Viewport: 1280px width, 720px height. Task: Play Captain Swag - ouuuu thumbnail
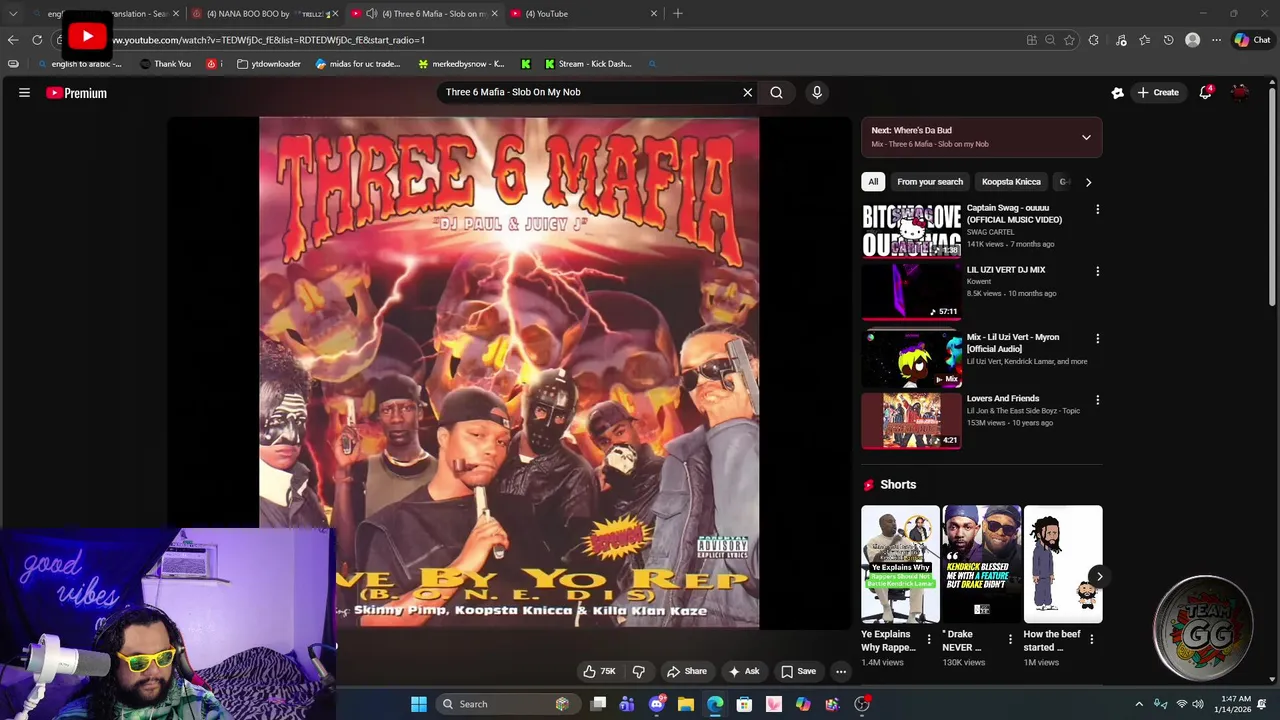point(911,230)
